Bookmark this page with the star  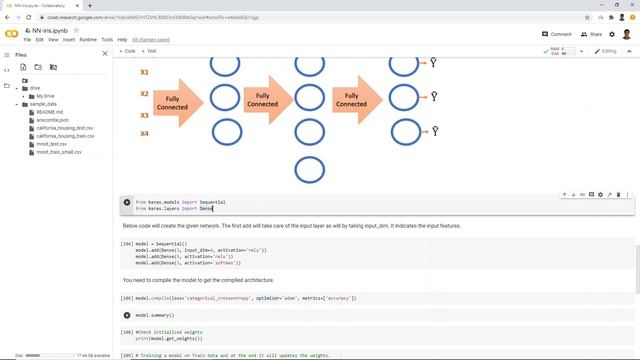[587, 17]
